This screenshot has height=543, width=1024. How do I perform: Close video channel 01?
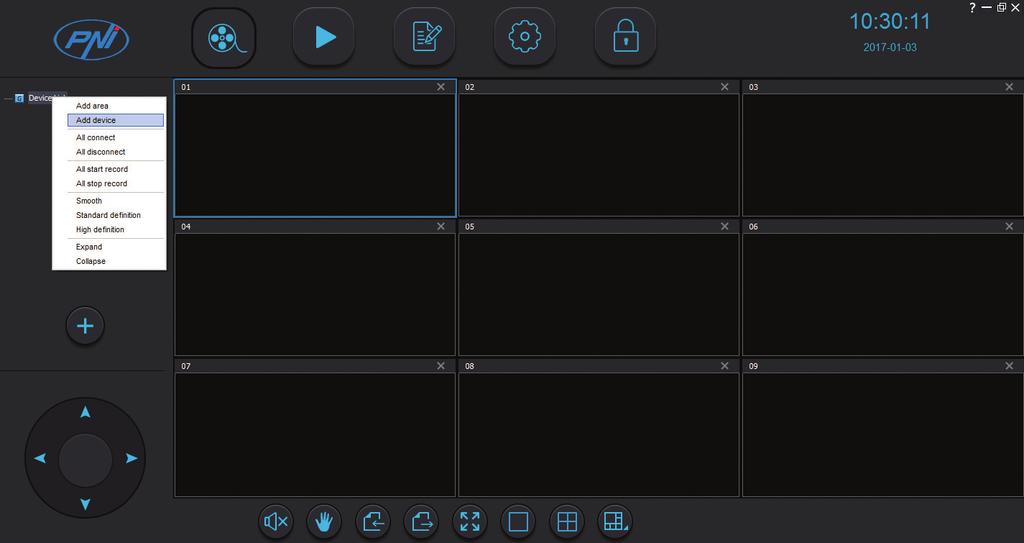(x=441, y=87)
